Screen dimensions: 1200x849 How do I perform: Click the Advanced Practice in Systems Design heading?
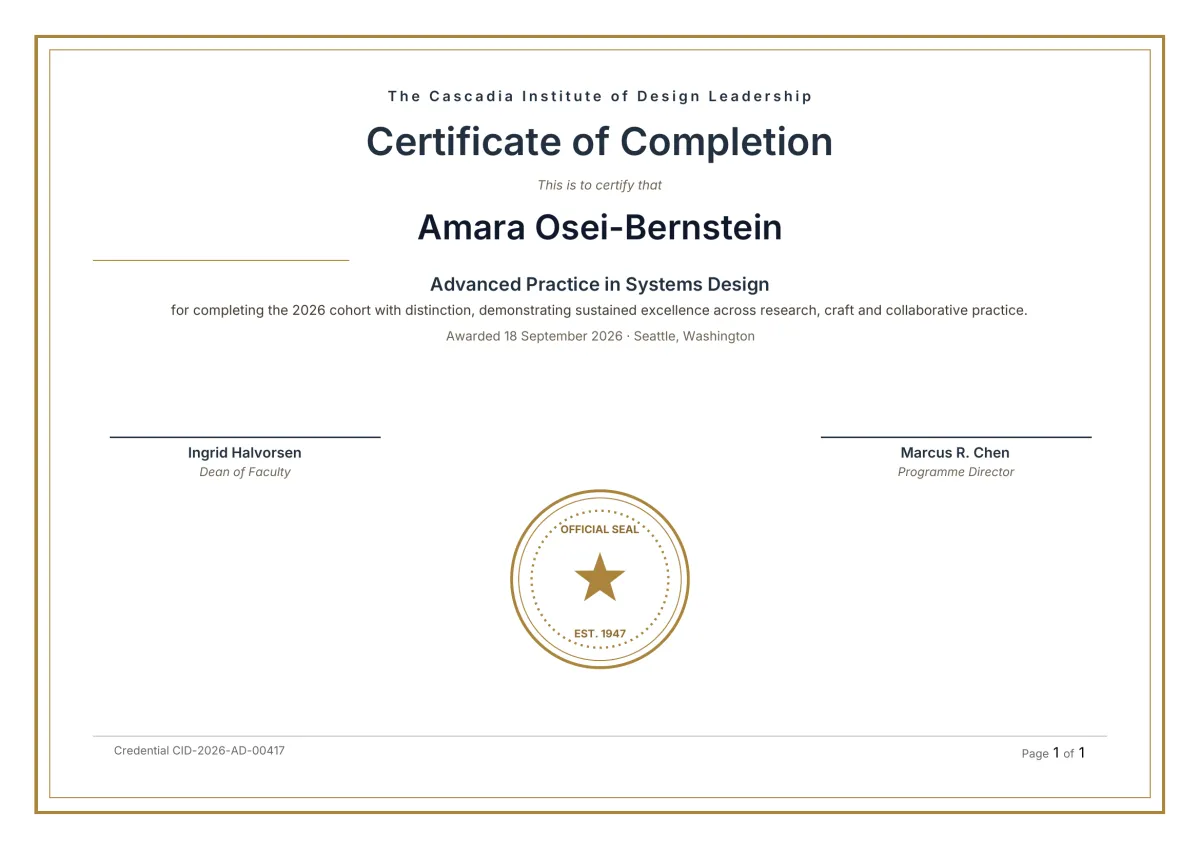(x=600, y=284)
